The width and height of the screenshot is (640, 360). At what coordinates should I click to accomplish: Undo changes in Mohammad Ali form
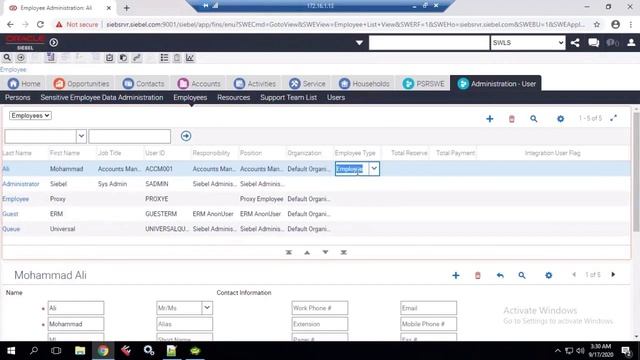(500, 276)
